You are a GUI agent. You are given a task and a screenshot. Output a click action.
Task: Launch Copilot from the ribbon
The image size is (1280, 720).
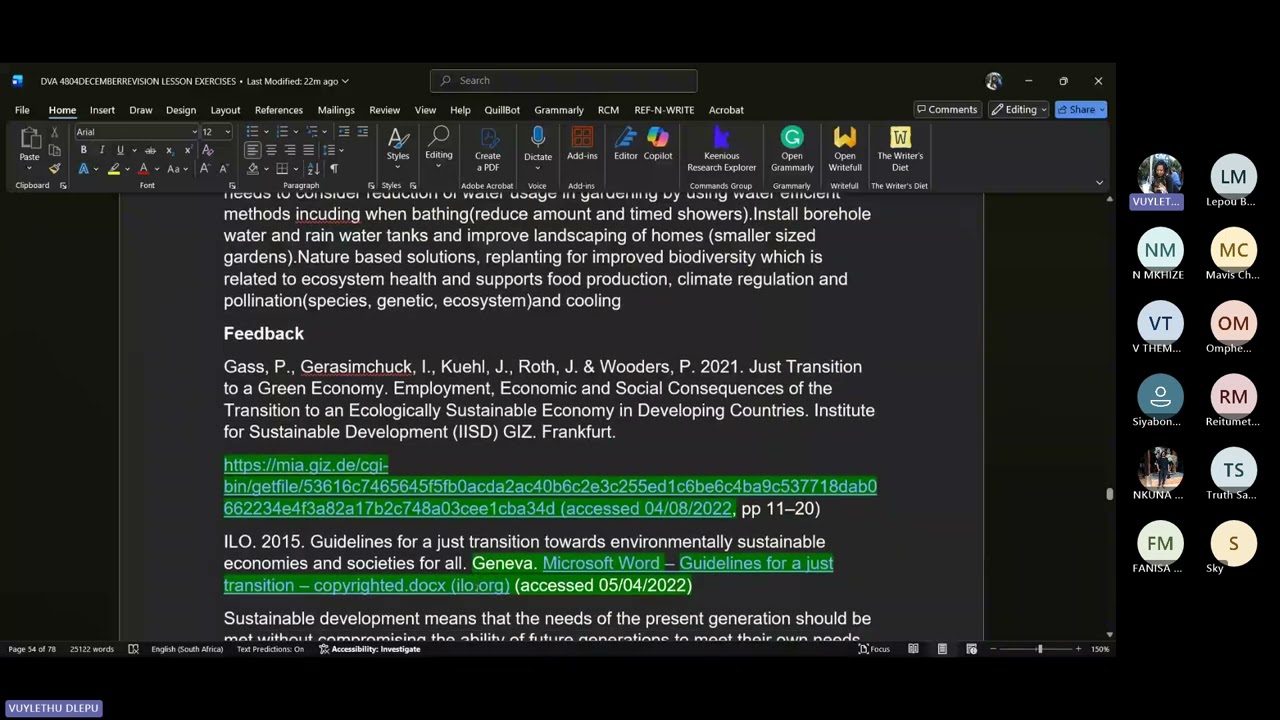click(658, 145)
